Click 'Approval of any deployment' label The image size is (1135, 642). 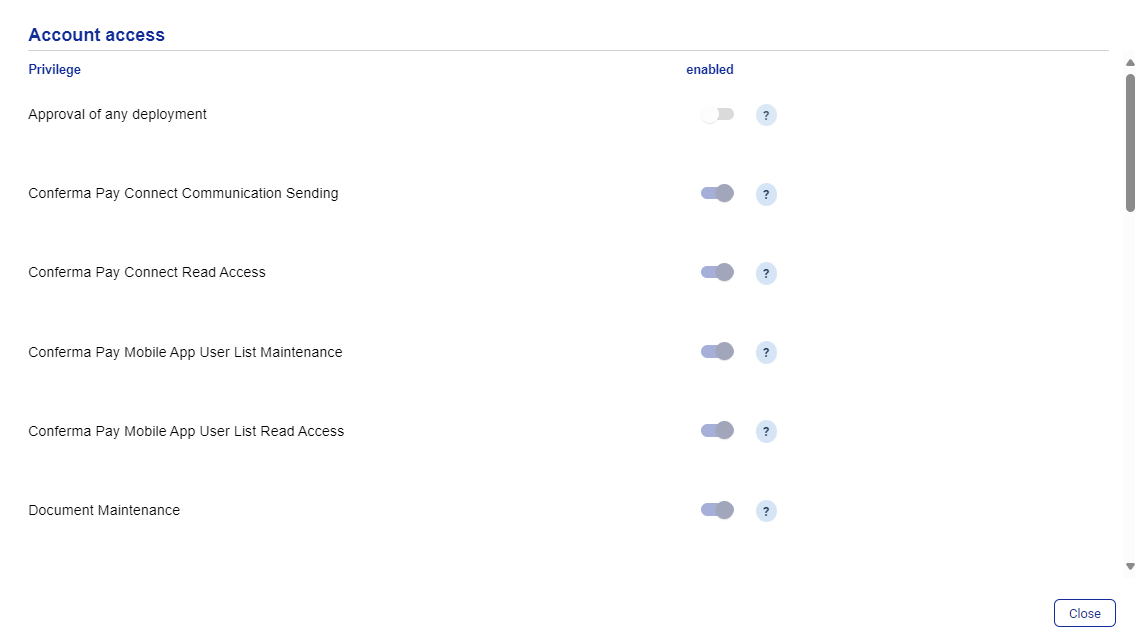point(117,114)
